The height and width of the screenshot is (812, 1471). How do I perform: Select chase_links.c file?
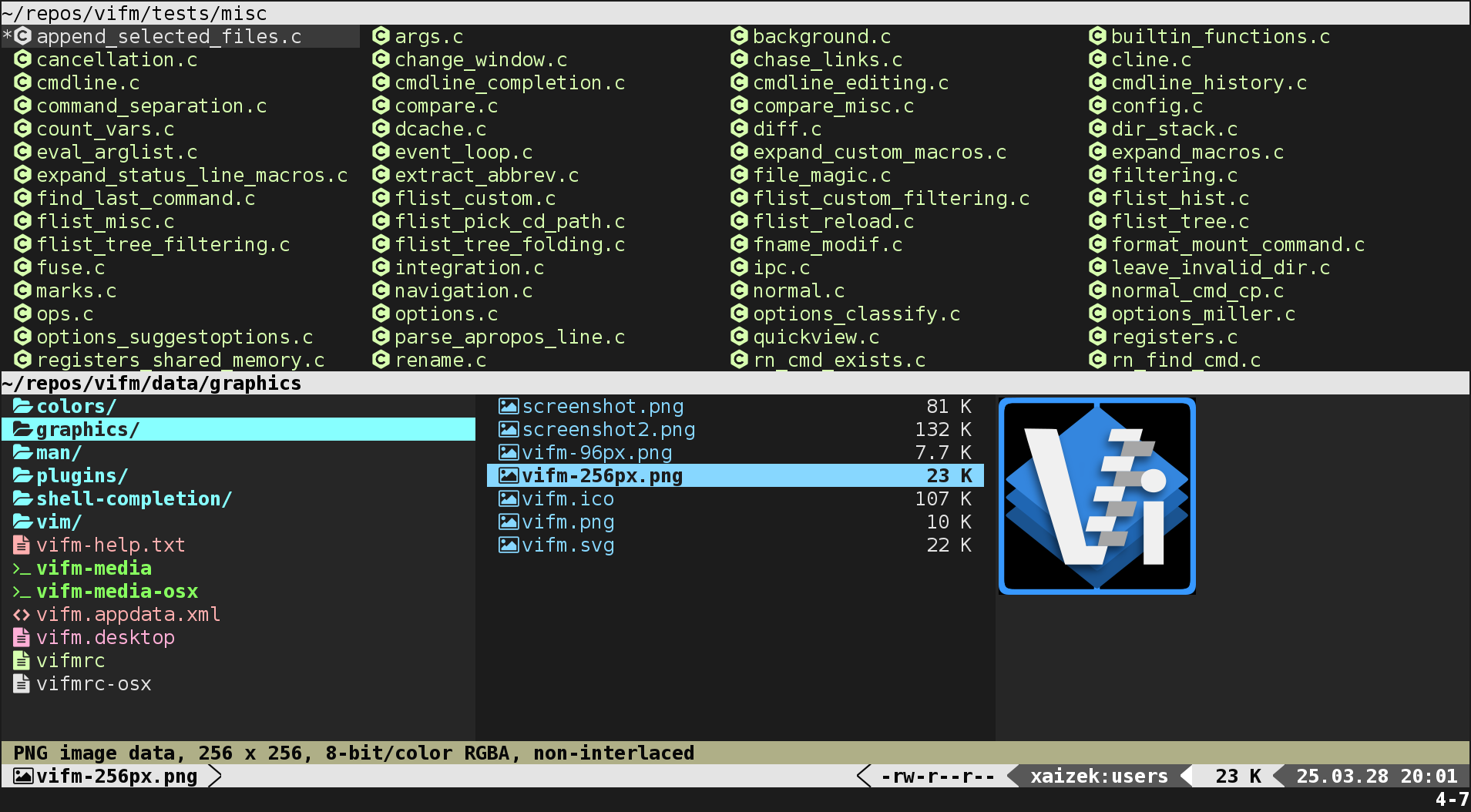(828, 59)
